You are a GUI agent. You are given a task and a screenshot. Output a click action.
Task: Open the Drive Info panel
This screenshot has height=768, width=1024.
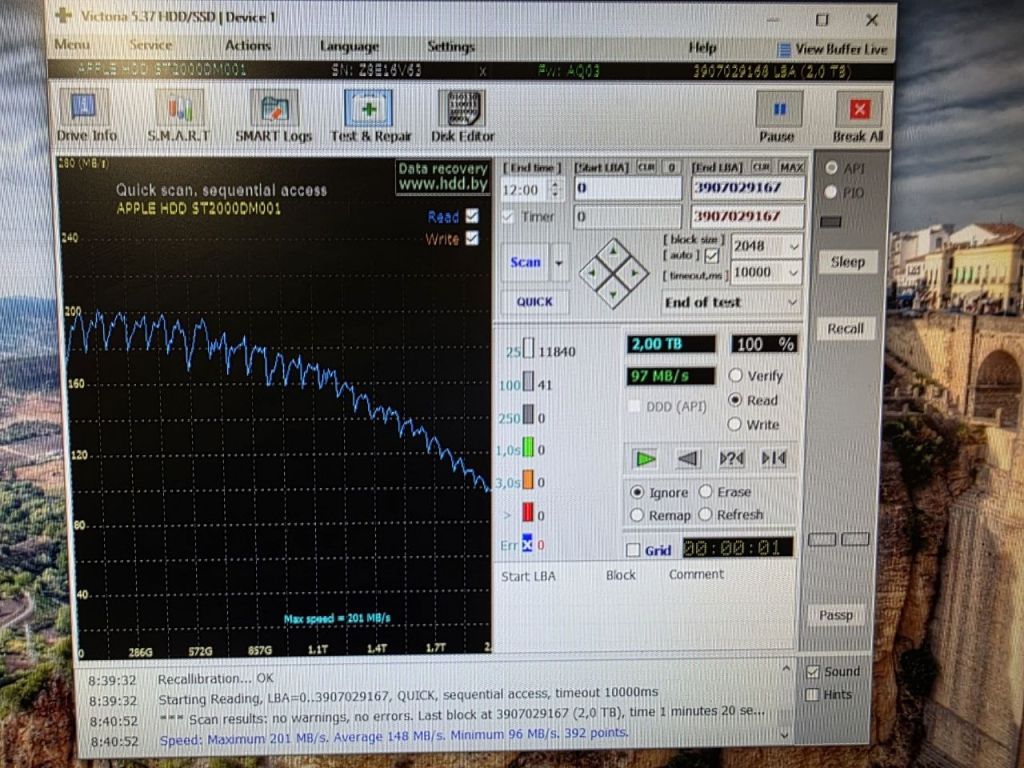coord(86,116)
